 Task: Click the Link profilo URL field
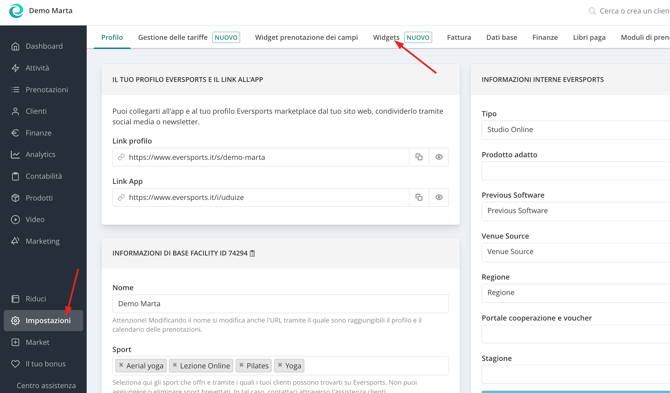261,157
